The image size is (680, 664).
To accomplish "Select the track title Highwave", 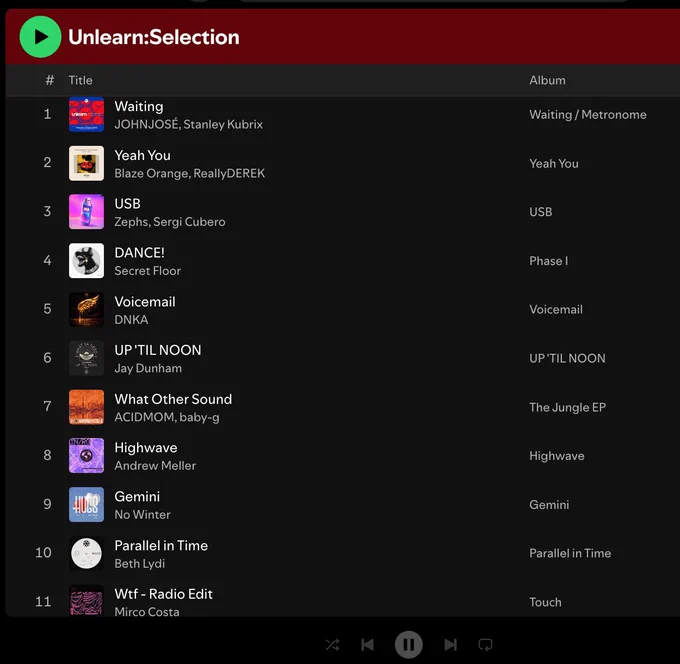I will coord(146,448).
